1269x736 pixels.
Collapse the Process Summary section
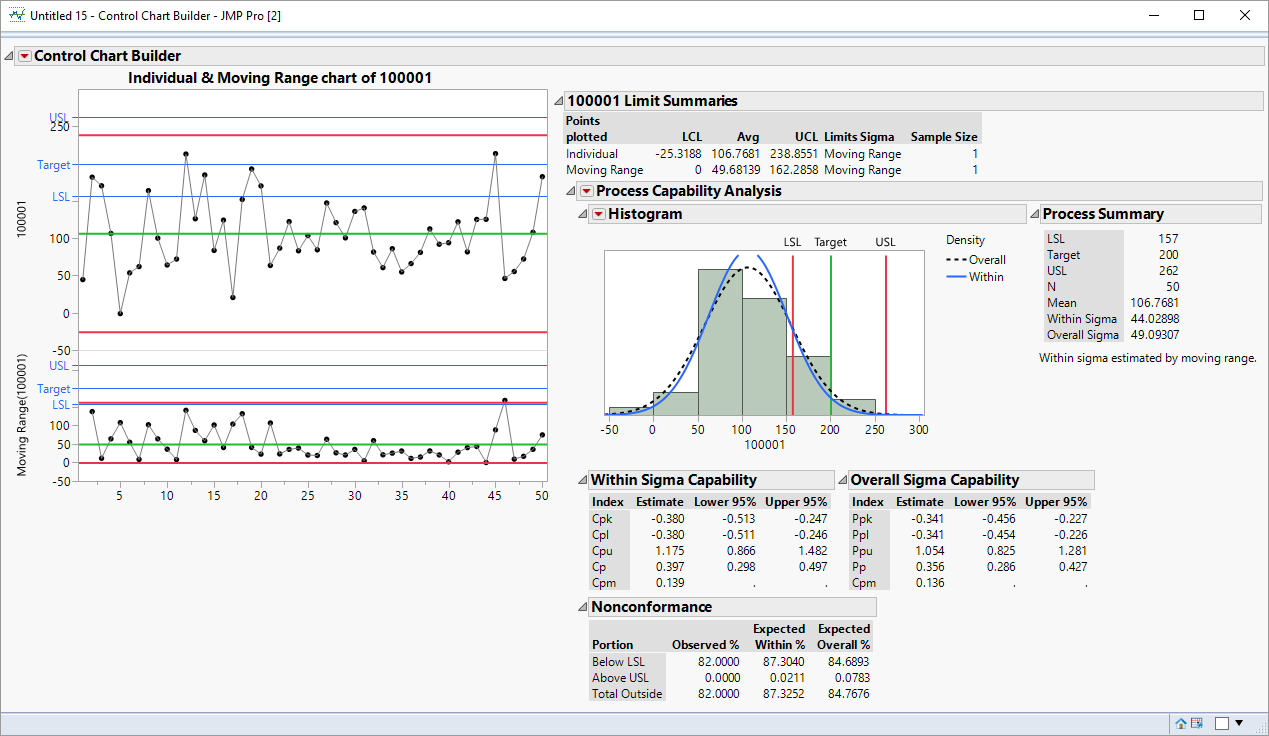[x=1034, y=214]
